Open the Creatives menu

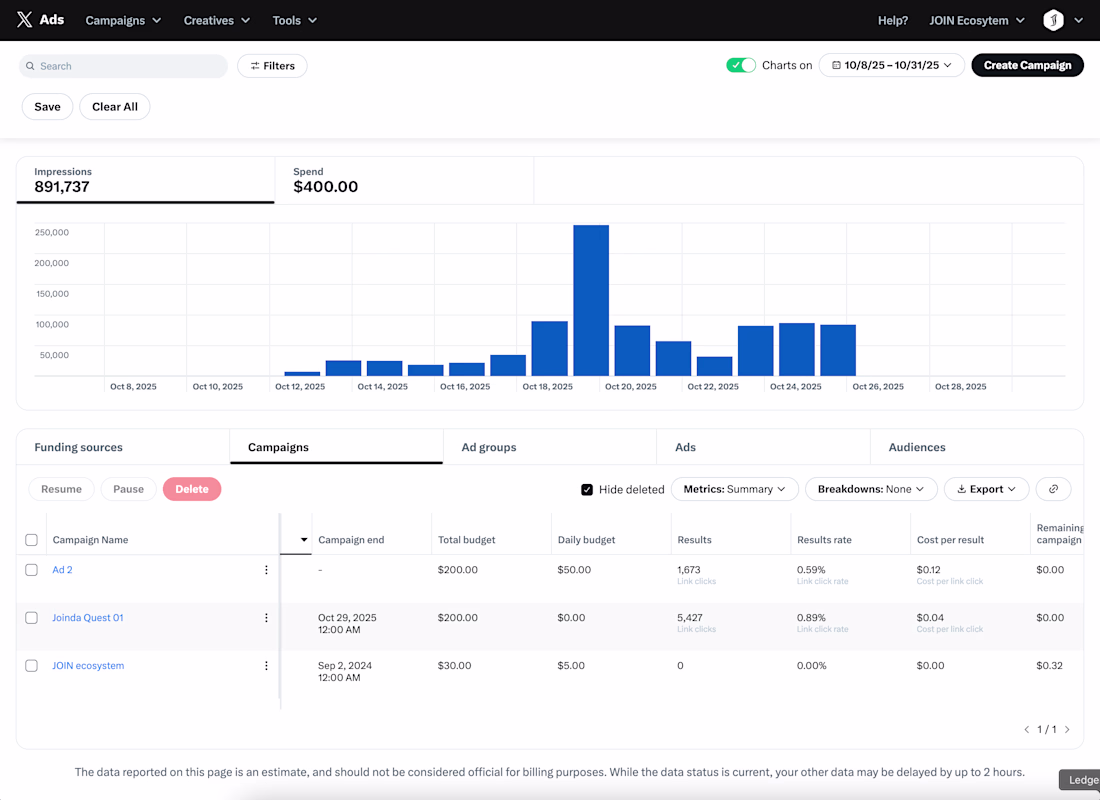(x=217, y=20)
